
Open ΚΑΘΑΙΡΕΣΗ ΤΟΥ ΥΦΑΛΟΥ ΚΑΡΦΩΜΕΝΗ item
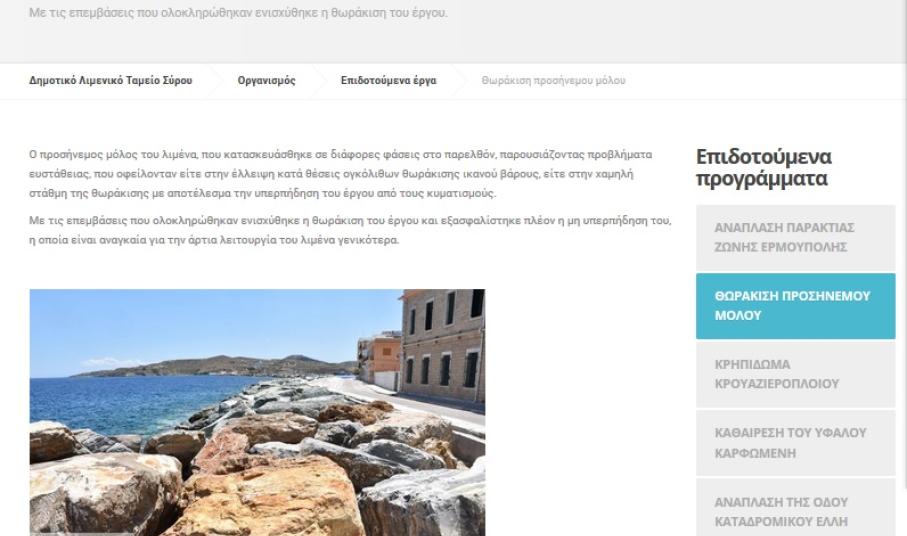[x=795, y=443]
